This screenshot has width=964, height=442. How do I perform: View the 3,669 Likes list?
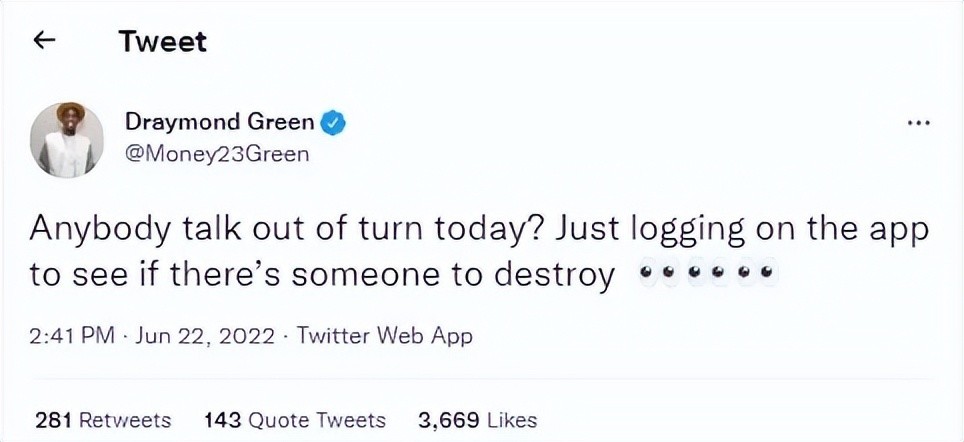click(477, 420)
